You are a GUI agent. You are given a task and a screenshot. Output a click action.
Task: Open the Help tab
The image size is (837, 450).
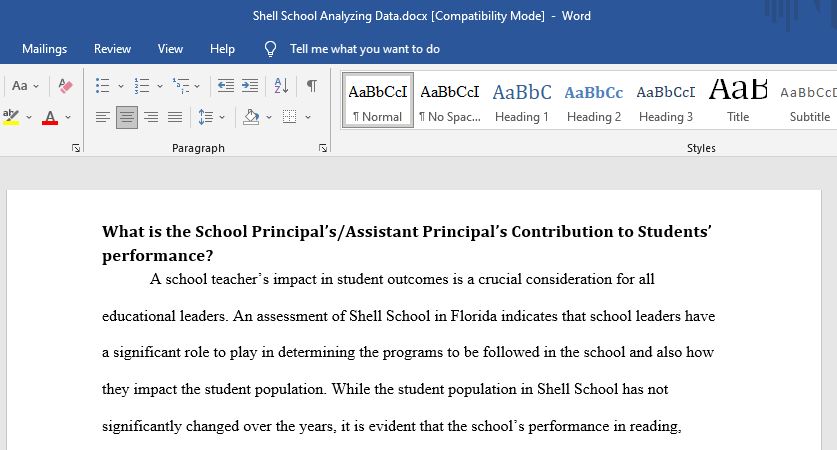tap(222, 49)
